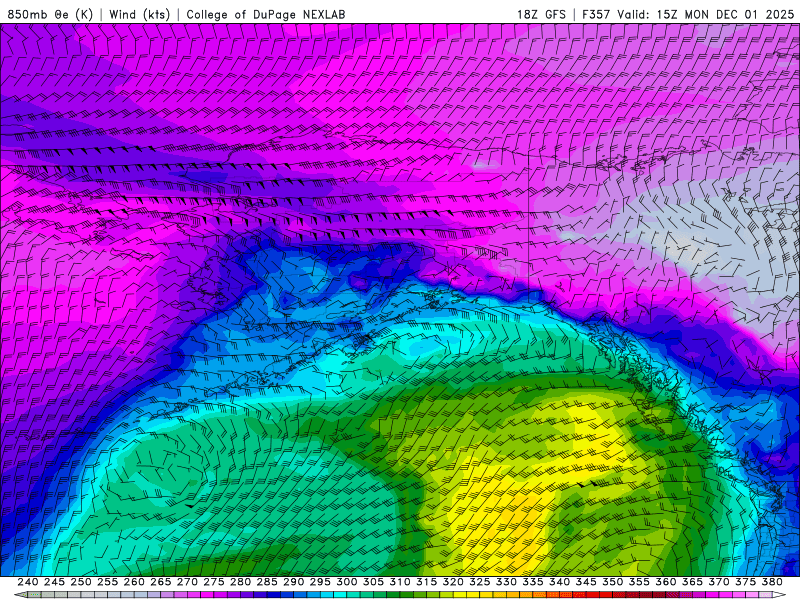The image size is (800, 600).
Task: Click the 260 legend value
Action: click(134, 582)
